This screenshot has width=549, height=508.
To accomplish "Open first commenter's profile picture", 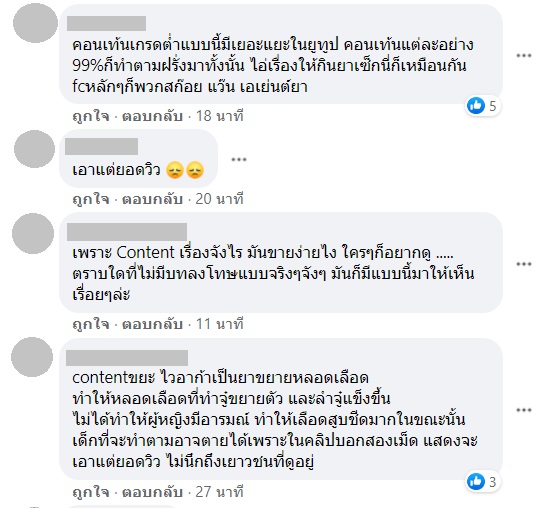I will point(35,23).
